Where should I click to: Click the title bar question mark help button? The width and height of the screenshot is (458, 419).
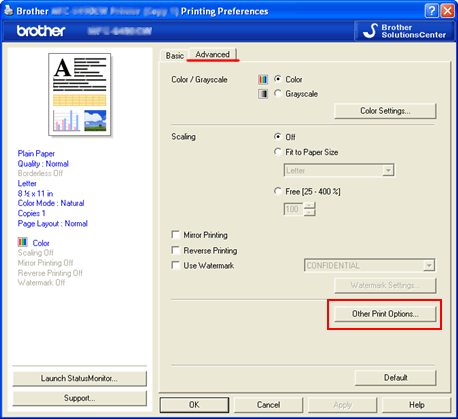tap(431, 11)
